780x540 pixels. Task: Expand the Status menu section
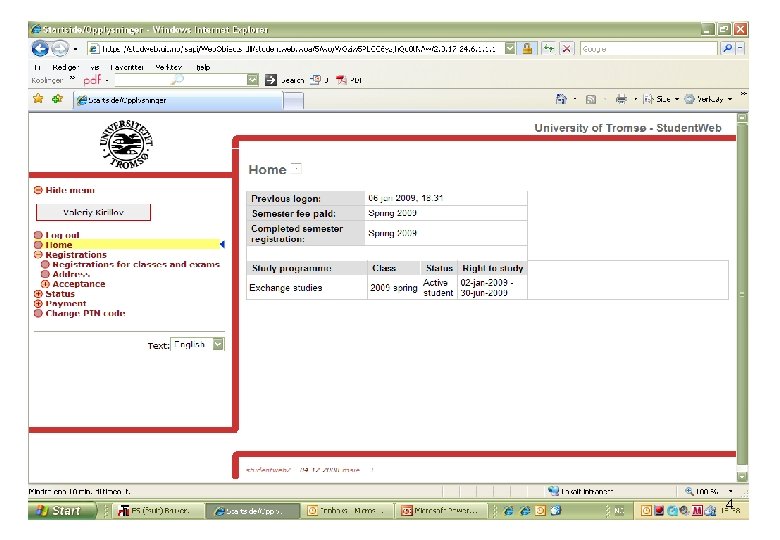[38, 294]
